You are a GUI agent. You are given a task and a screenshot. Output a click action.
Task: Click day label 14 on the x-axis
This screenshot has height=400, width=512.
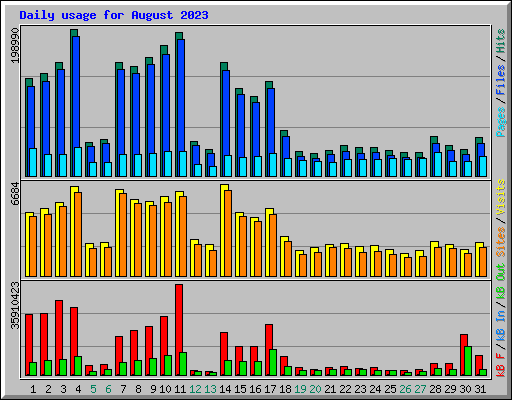click(225, 389)
